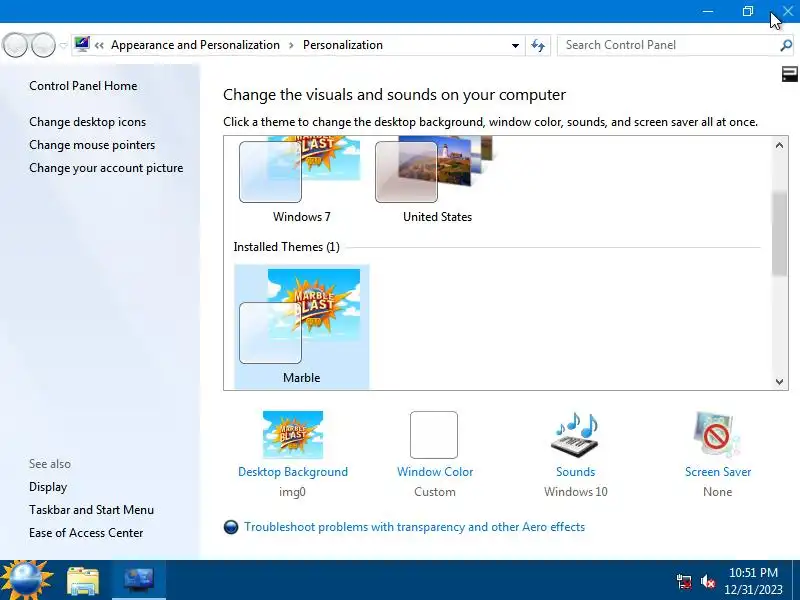Open breadcrumb arrow after Appearance and Personalization
Viewport: 800px width, 600px height.
tap(291, 45)
